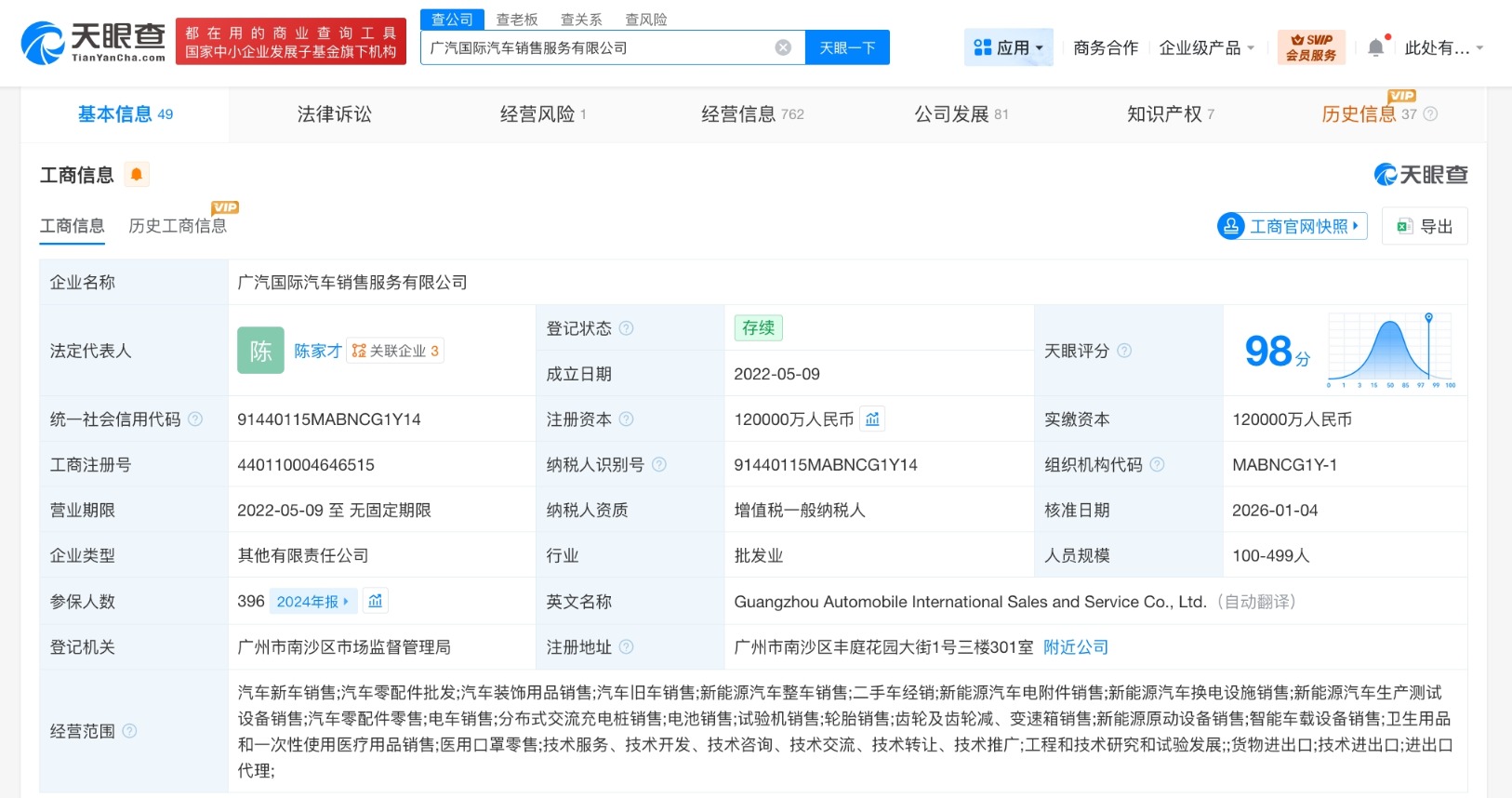Expand the 企业级产品 dropdown

click(x=1206, y=47)
